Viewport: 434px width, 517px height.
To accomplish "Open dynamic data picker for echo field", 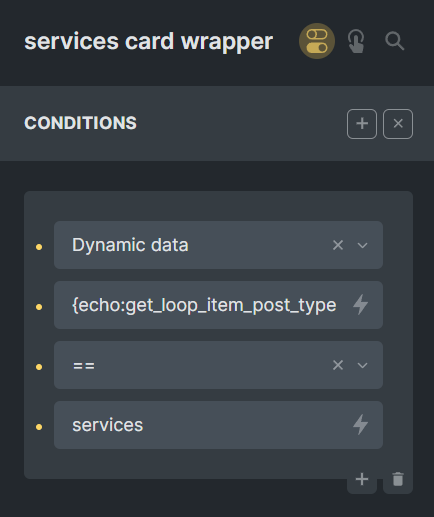I will tap(361, 305).
